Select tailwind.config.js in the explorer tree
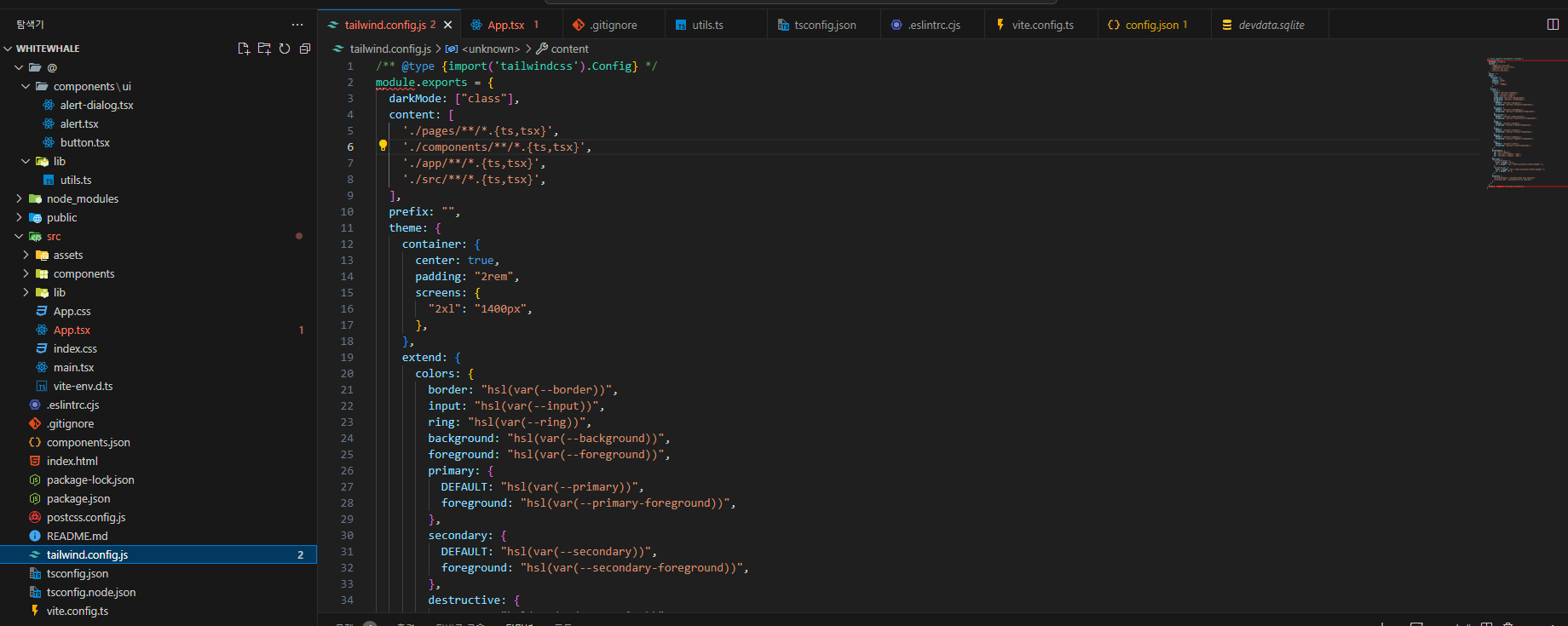The width and height of the screenshot is (1568, 626). 159,554
